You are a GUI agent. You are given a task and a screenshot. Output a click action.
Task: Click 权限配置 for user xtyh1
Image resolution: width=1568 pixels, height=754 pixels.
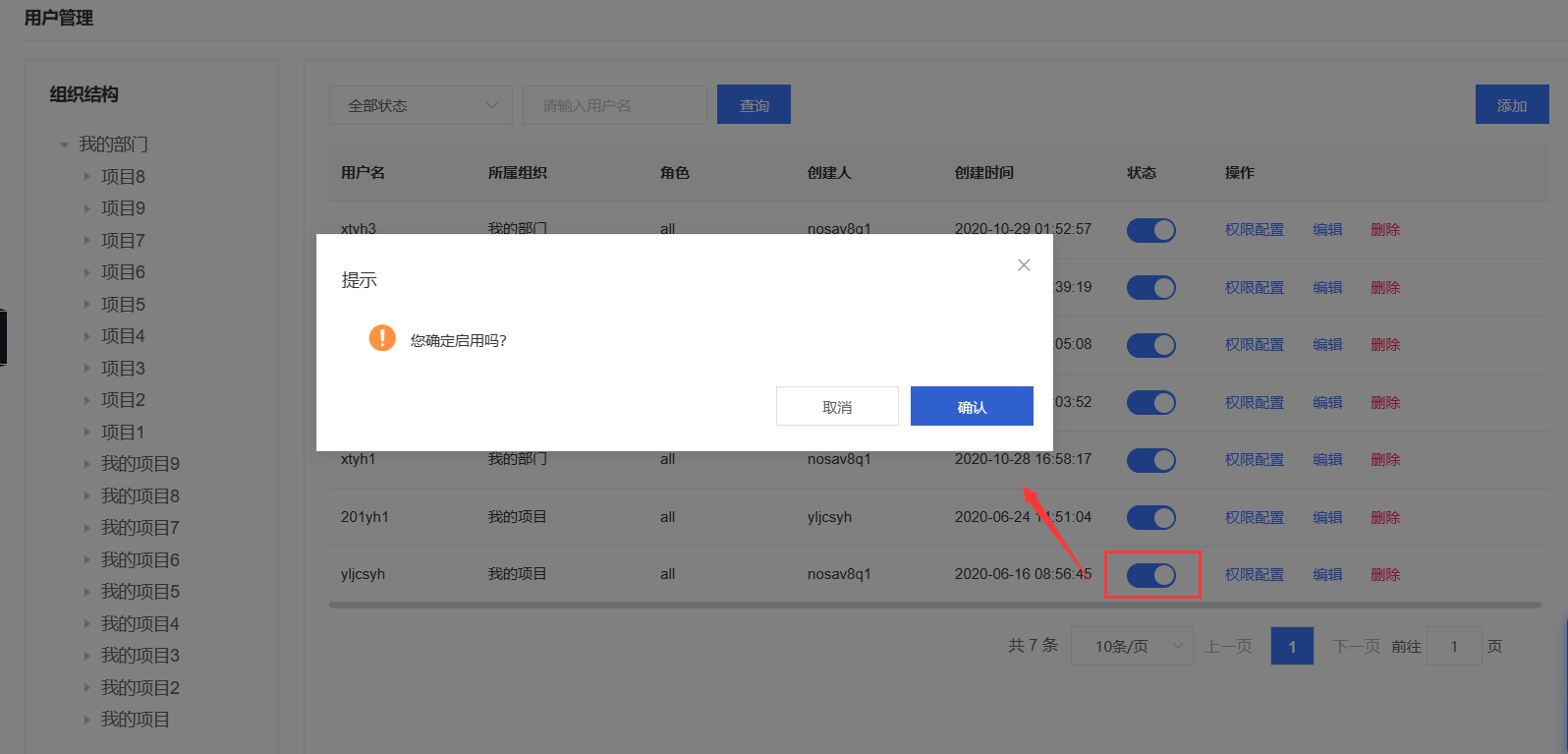[x=1255, y=459]
